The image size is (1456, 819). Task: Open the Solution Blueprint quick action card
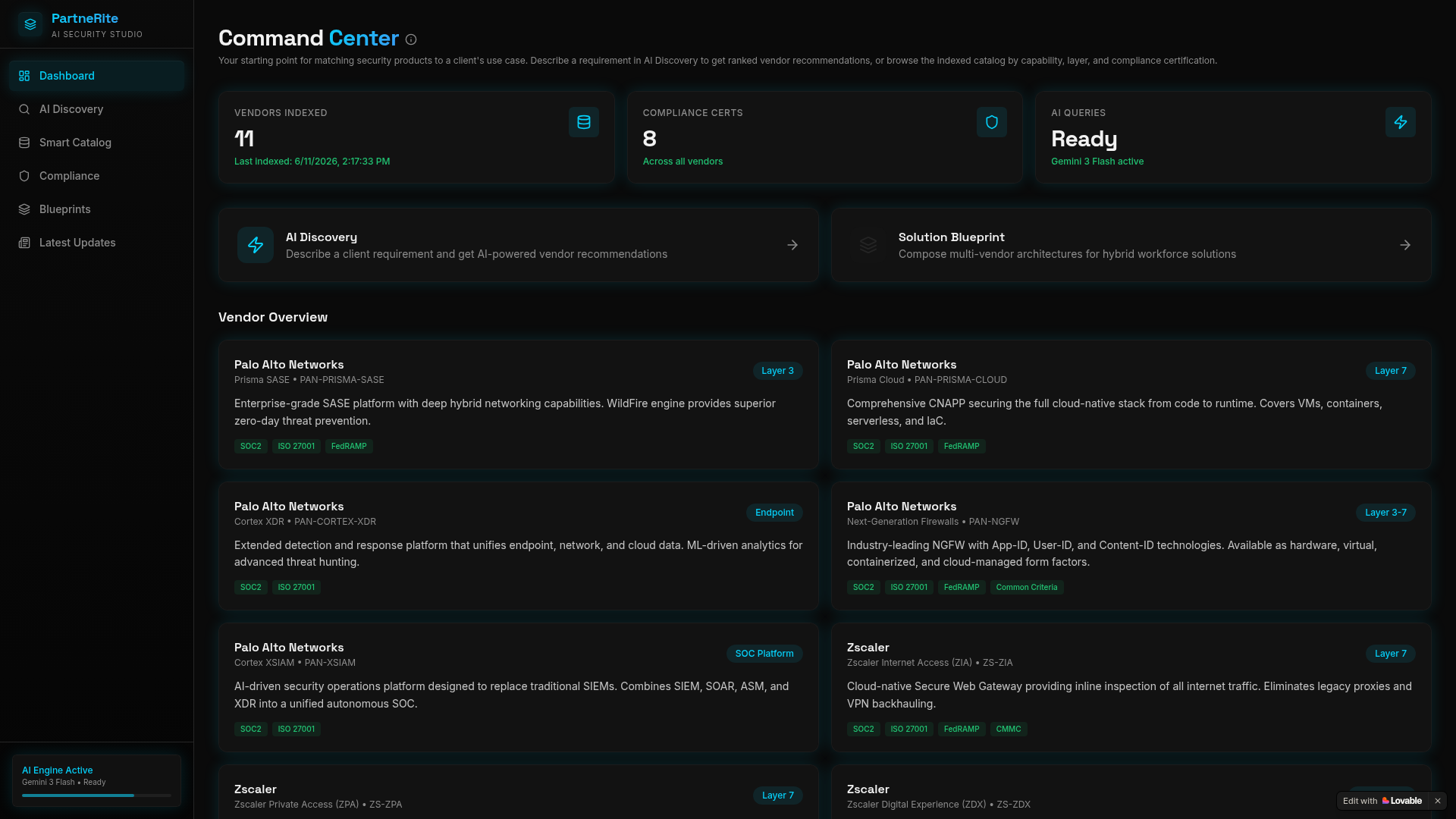(1131, 245)
